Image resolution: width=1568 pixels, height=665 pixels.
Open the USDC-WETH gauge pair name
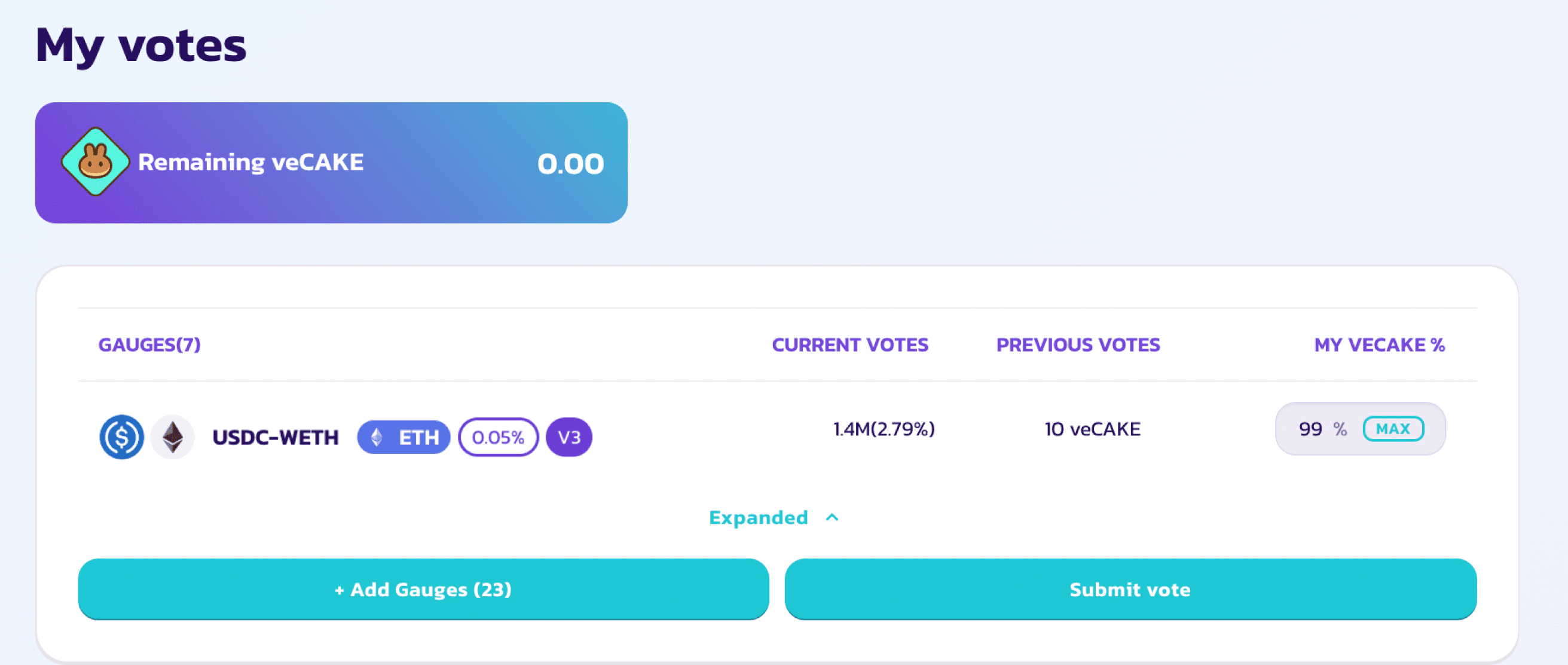point(276,437)
